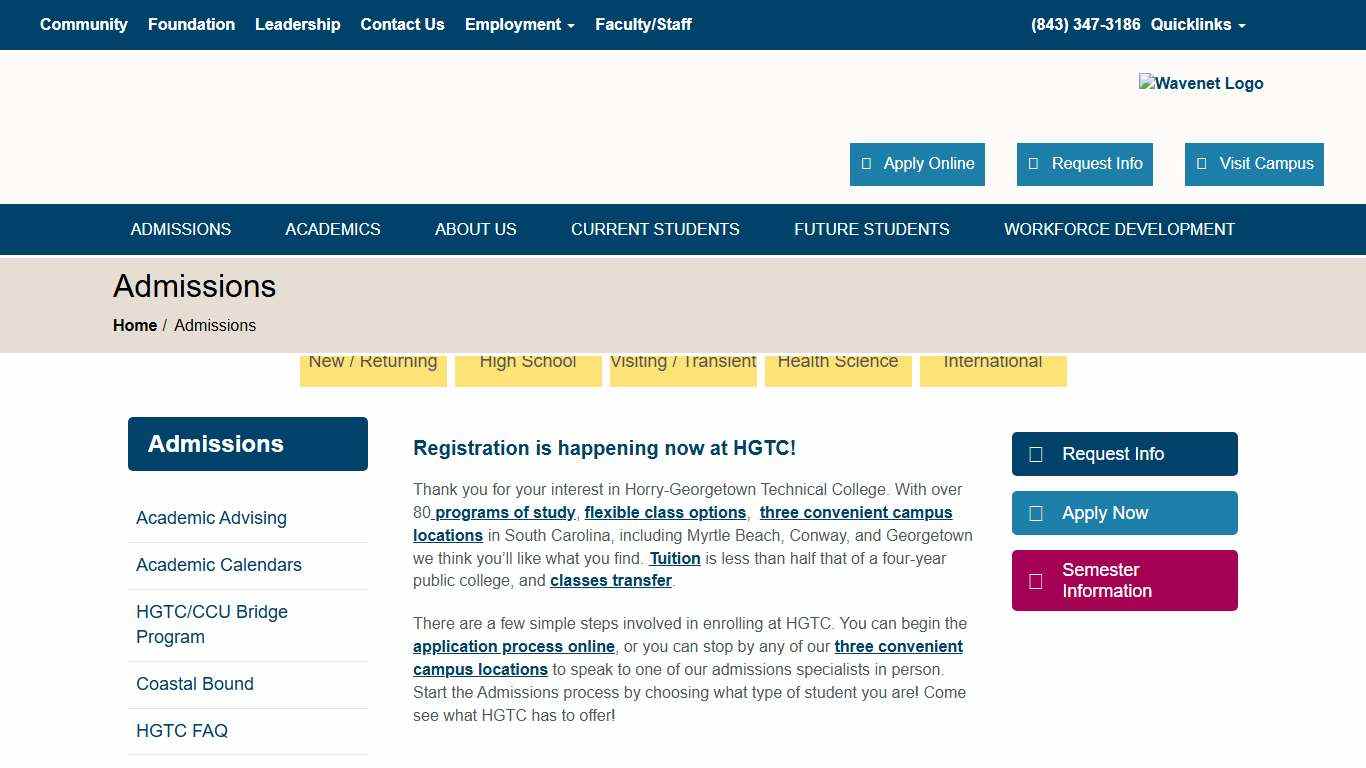Click Home in the breadcrumb

tap(135, 325)
